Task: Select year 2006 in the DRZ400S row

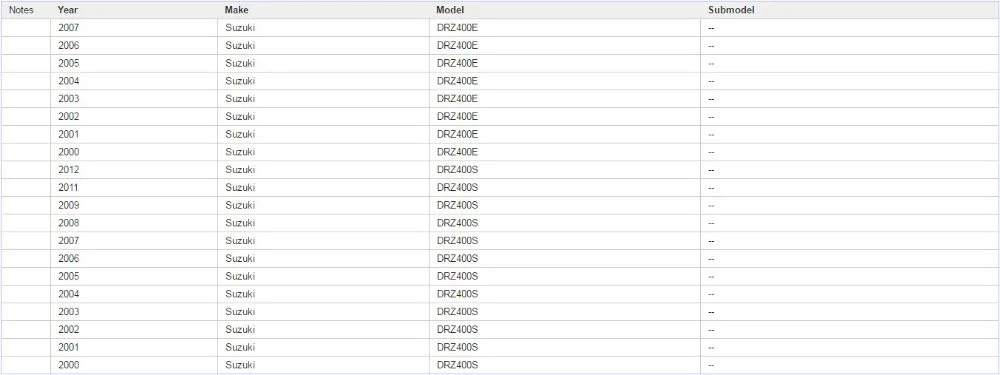Action: 68,259
